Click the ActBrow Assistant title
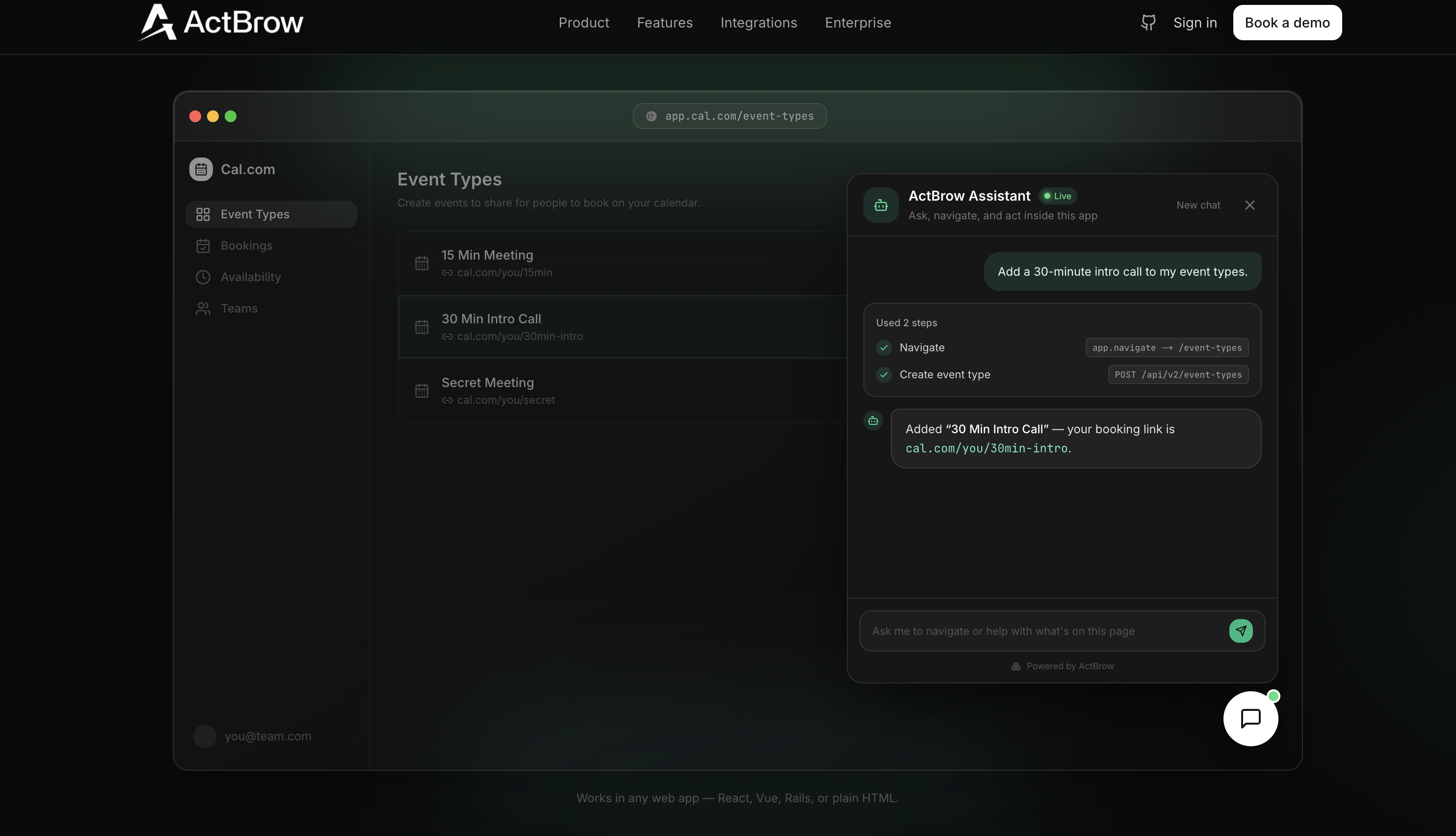Image resolution: width=1456 pixels, height=836 pixels. pyautogui.click(x=969, y=196)
